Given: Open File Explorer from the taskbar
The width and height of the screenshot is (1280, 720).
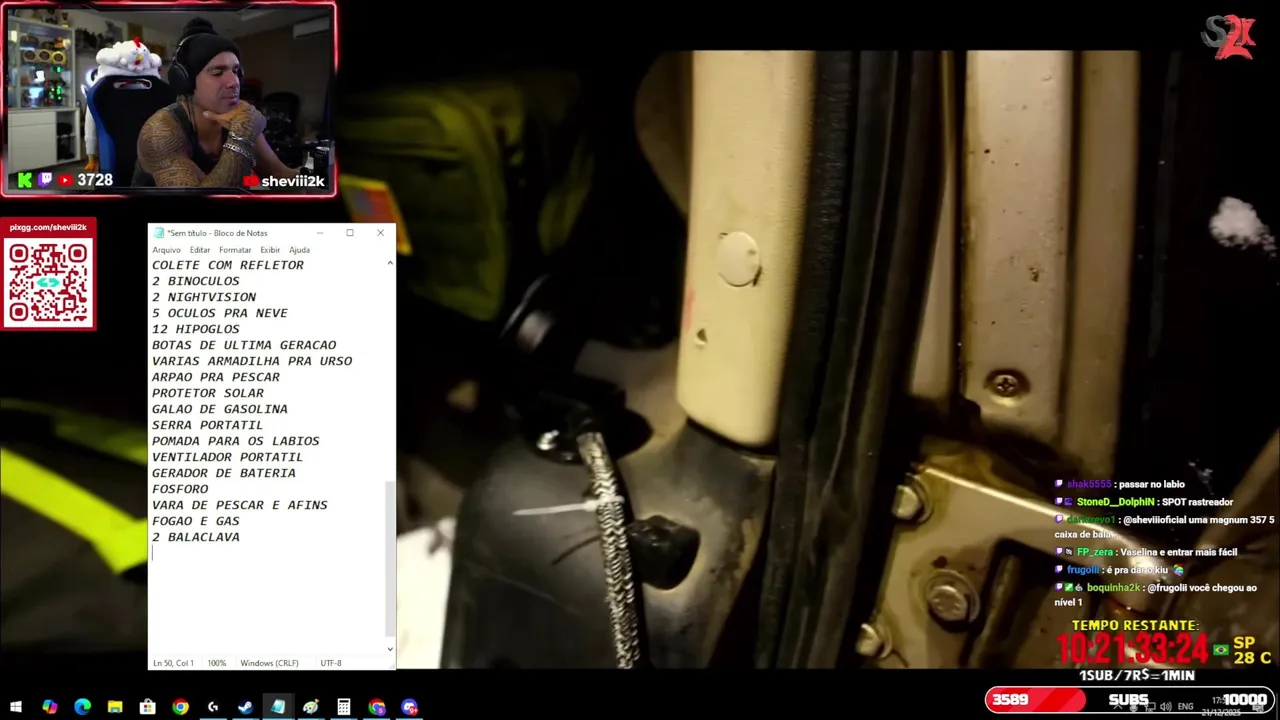Looking at the screenshot, I should point(115,707).
